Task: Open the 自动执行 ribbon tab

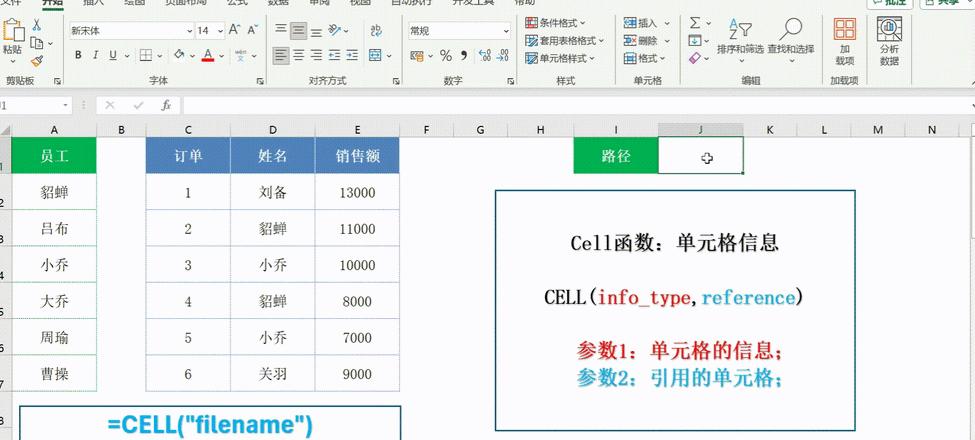Action: pyautogui.click(x=409, y=2)
